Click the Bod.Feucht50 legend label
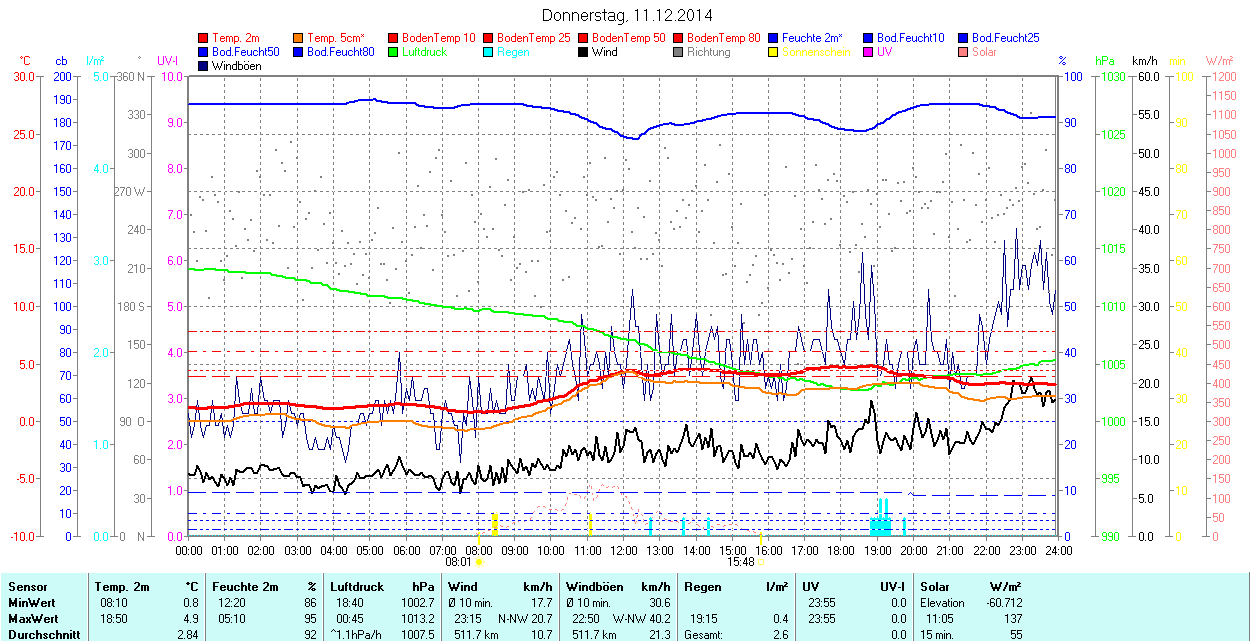Viewport: 1250px width, 641px height. pos(246,52)
